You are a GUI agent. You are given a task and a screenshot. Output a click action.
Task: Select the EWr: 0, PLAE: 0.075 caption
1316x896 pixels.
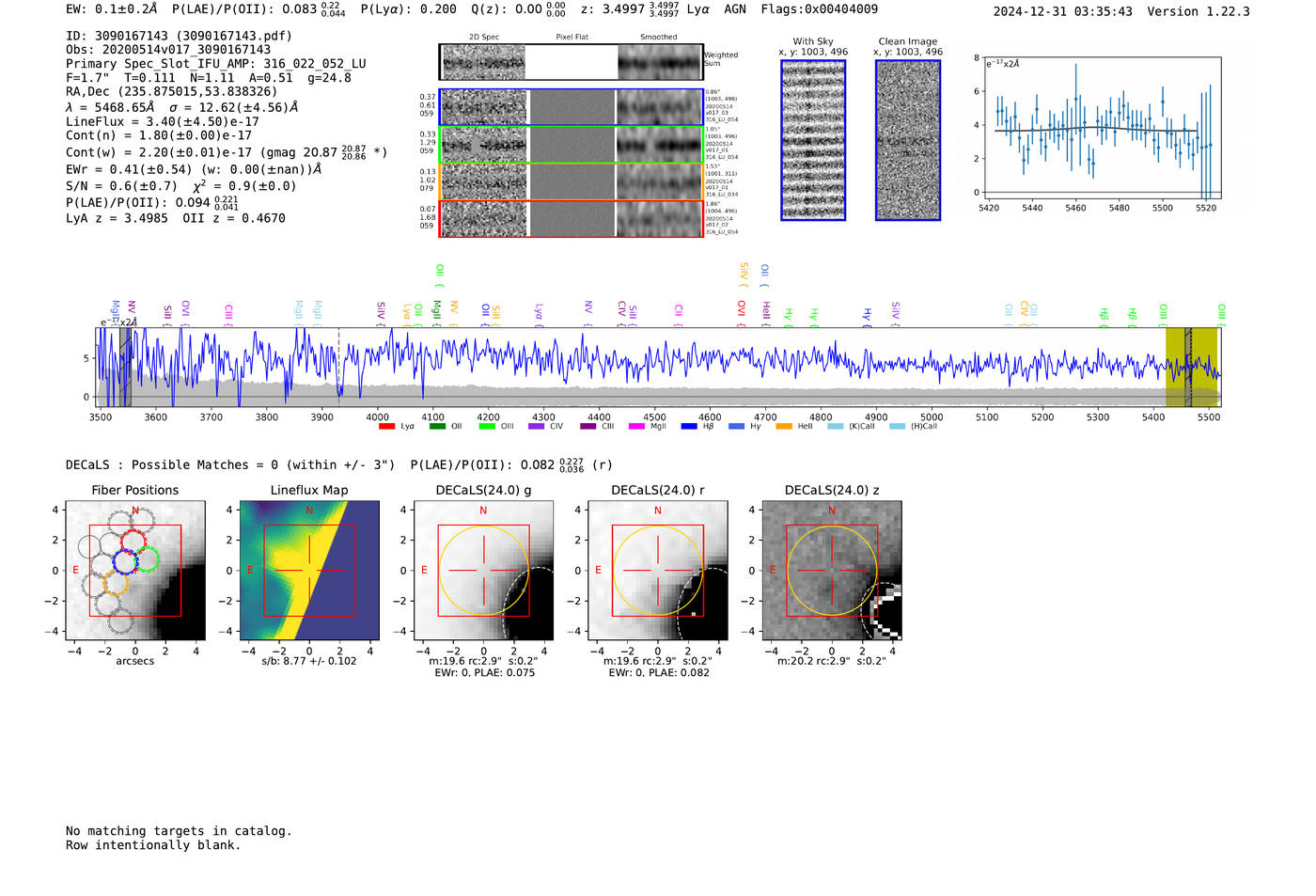coord(484,673)
